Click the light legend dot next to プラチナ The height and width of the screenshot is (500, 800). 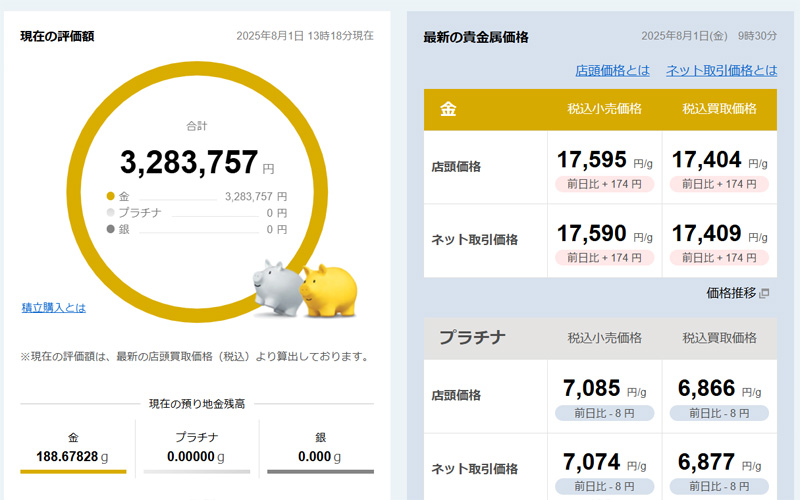[110, 212]
